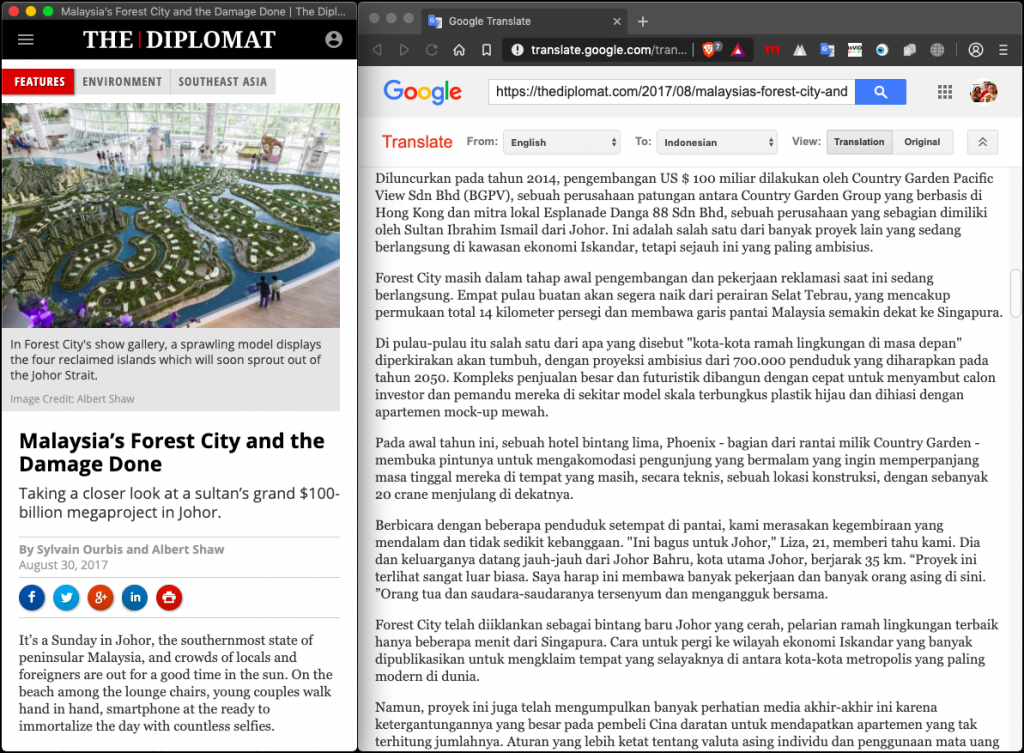Click The Diplomat logo
This screenshot has height=753, width=1024.
(x=179, y=40)
